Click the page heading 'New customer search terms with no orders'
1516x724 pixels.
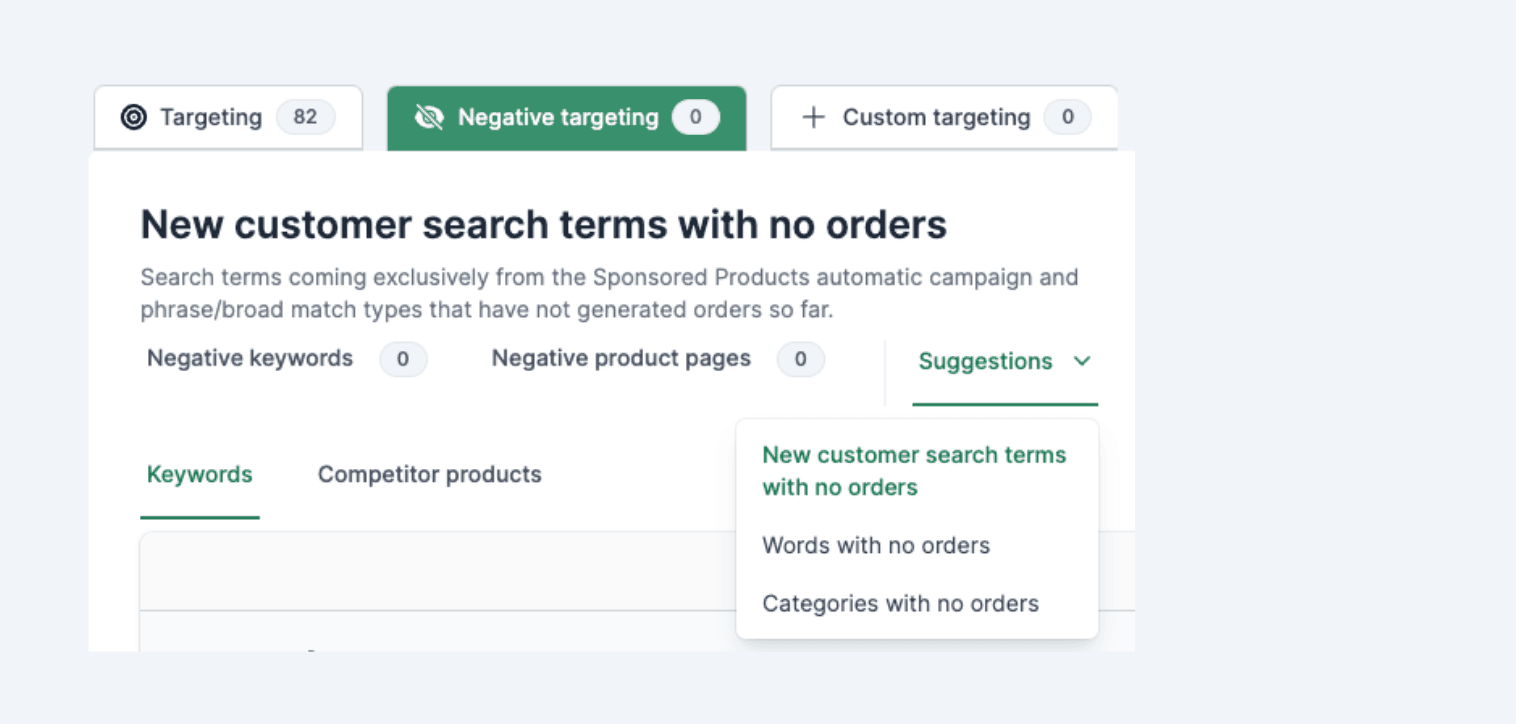tap(543, 225)
